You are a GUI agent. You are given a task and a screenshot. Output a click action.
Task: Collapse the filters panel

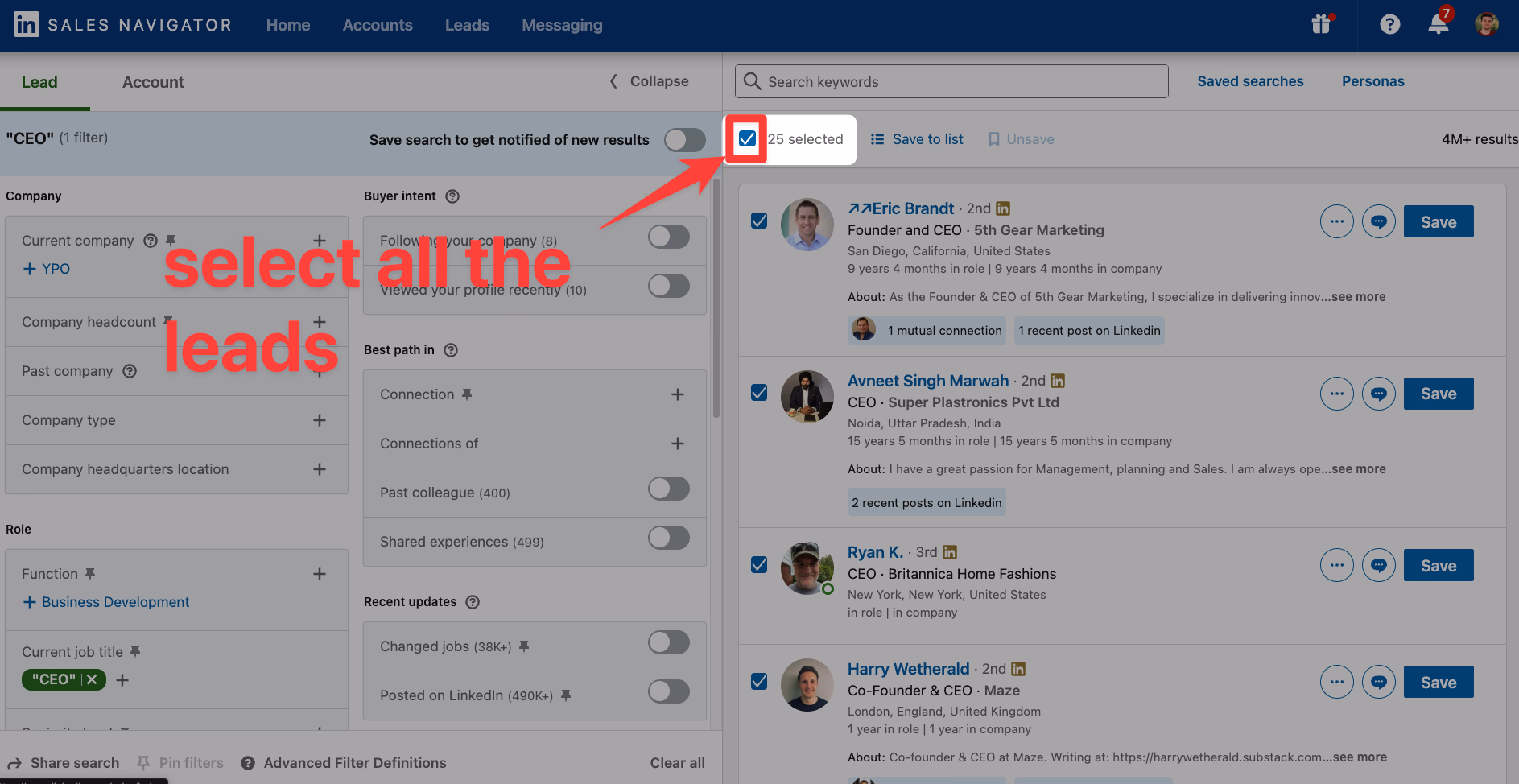tap(650, 81)
